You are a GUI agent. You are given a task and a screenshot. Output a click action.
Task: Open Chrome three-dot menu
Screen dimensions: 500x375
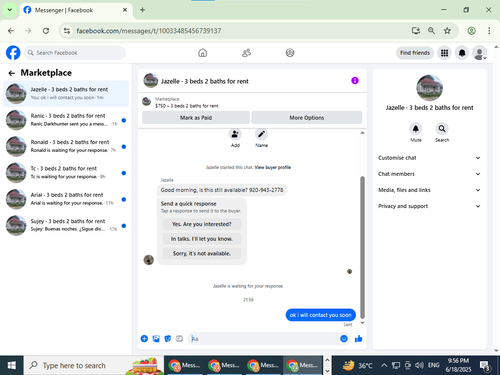[x=489, y=31]
